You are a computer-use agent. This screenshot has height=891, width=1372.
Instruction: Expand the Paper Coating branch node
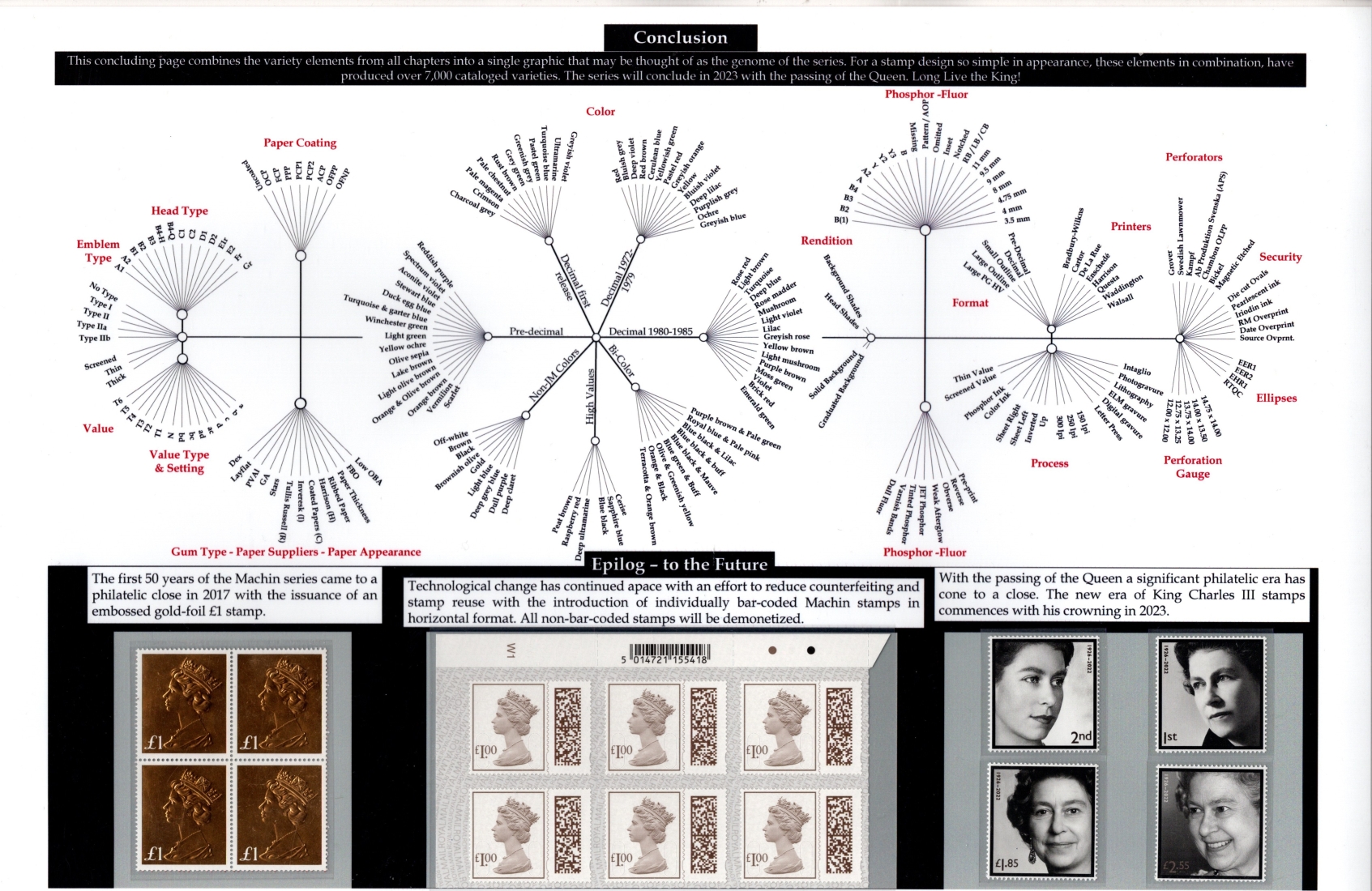(301, 255)
